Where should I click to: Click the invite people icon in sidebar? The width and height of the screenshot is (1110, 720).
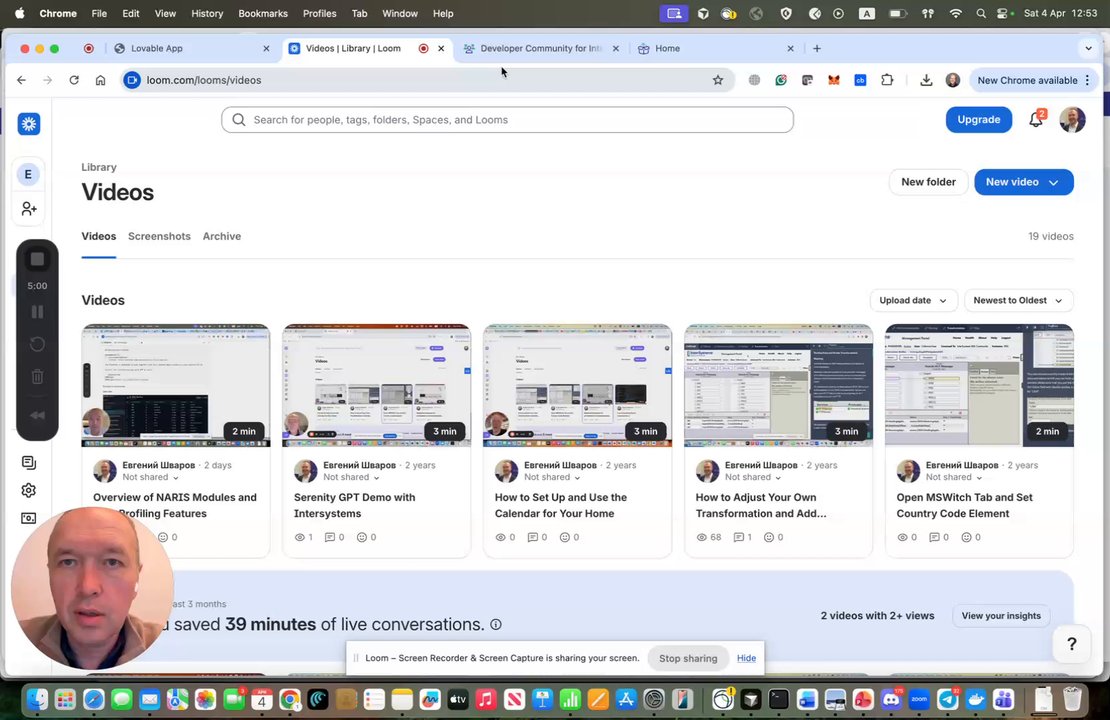click(x=29, y=209)
